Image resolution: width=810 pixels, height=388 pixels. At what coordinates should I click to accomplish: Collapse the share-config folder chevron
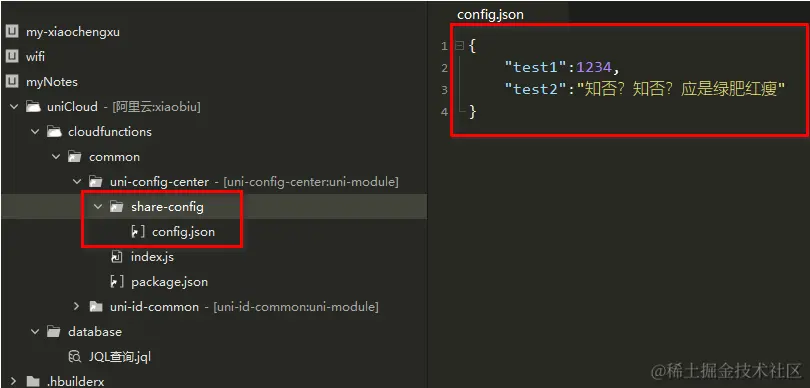point(98,207)
